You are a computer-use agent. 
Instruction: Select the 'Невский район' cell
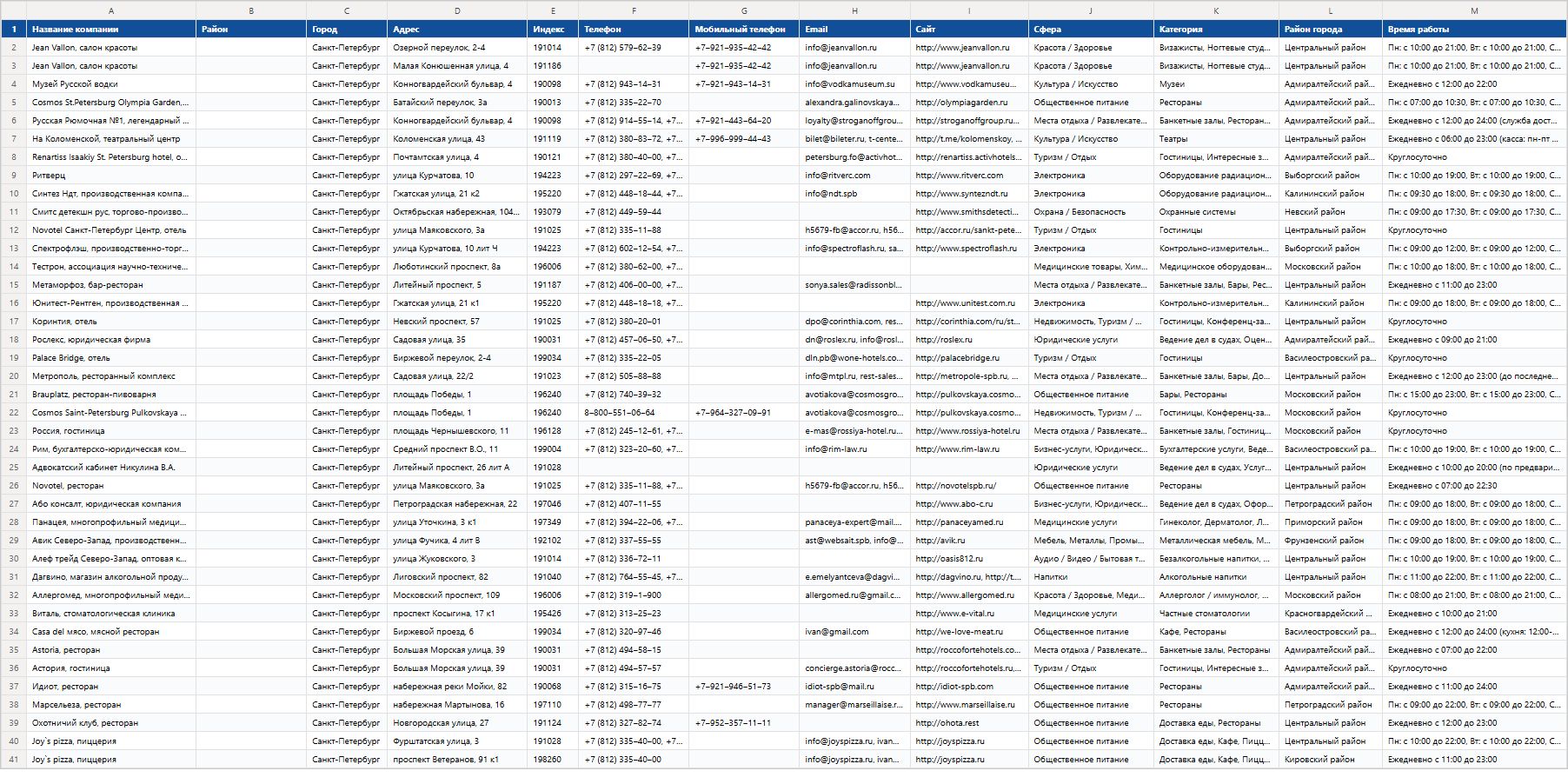pos(1331,212)
